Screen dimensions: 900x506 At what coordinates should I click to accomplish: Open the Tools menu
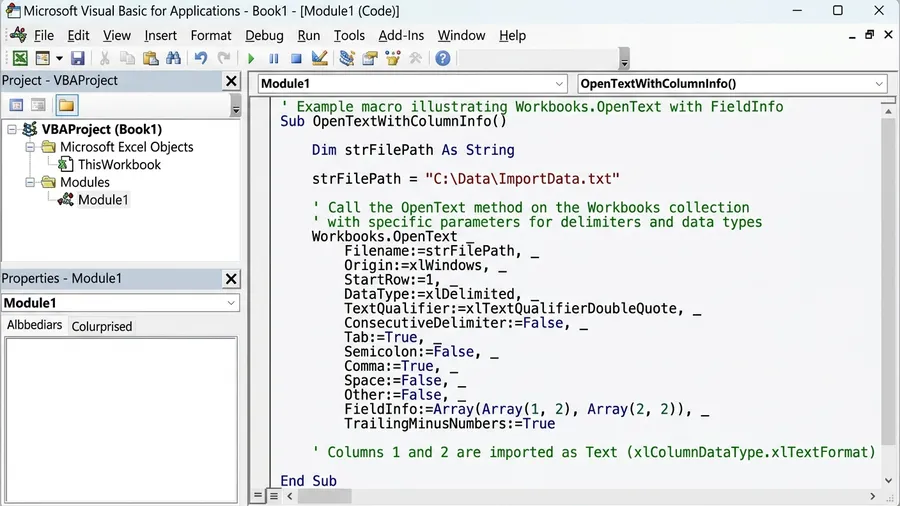coord(349,36)
